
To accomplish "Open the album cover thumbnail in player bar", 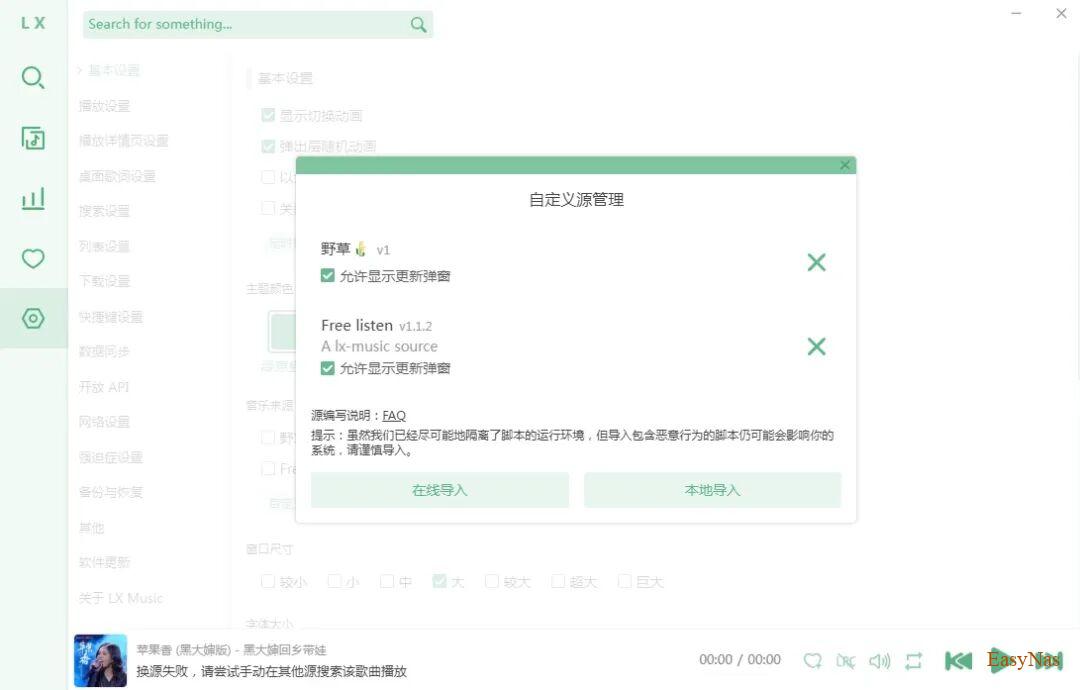I will [101, 660].
